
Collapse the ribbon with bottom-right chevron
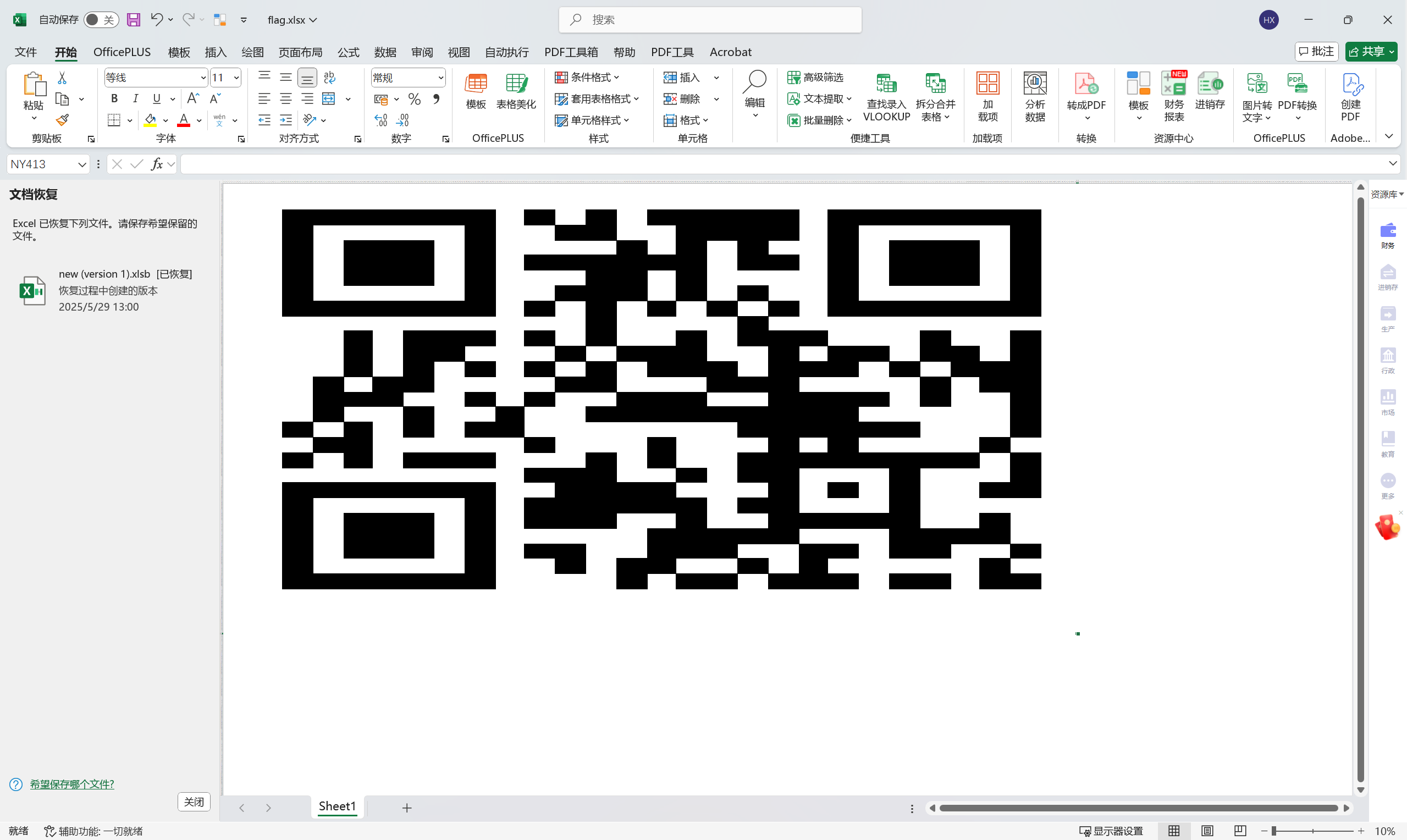pos(1388,136)
